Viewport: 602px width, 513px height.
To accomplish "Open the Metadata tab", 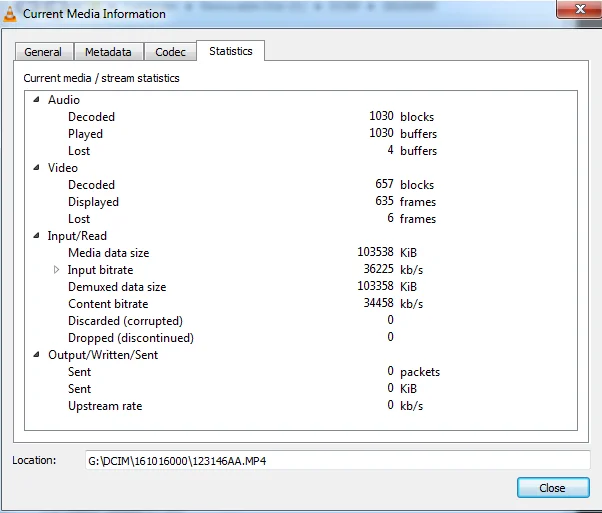I will (x=109, y=52).
